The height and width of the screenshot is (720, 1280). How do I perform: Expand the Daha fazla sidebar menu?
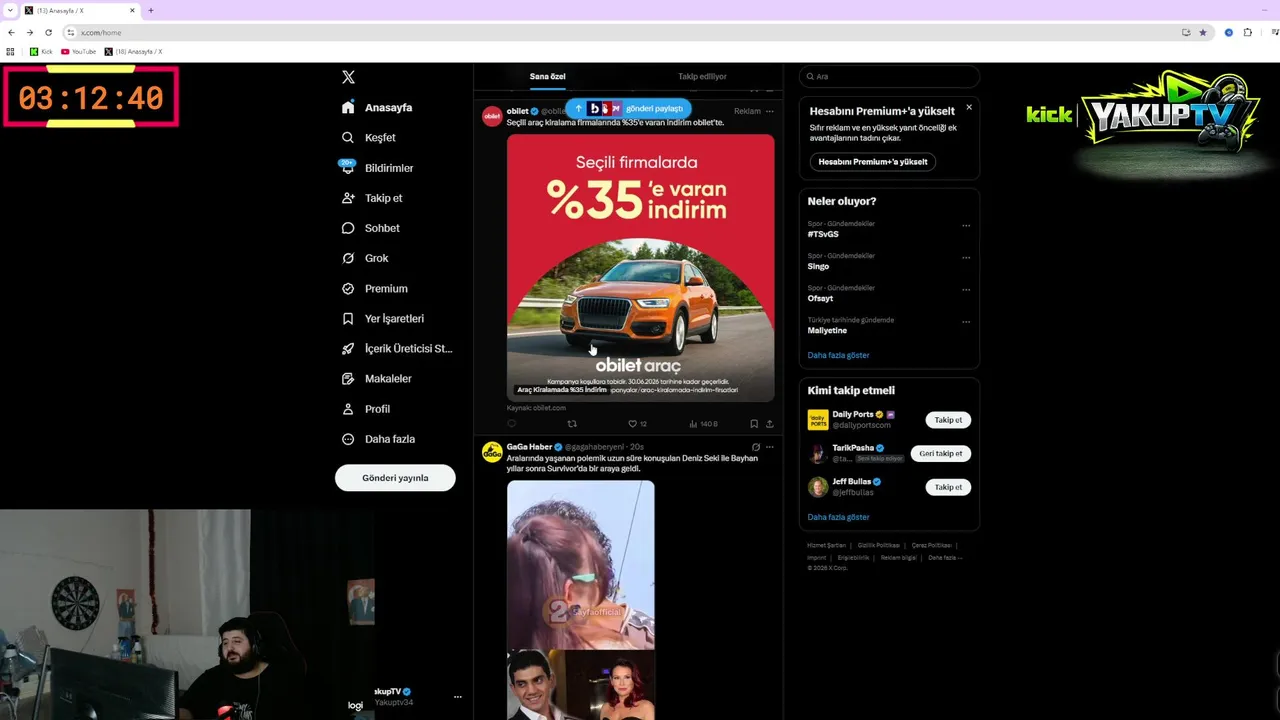pyautogui.click(x=378, y=439)
